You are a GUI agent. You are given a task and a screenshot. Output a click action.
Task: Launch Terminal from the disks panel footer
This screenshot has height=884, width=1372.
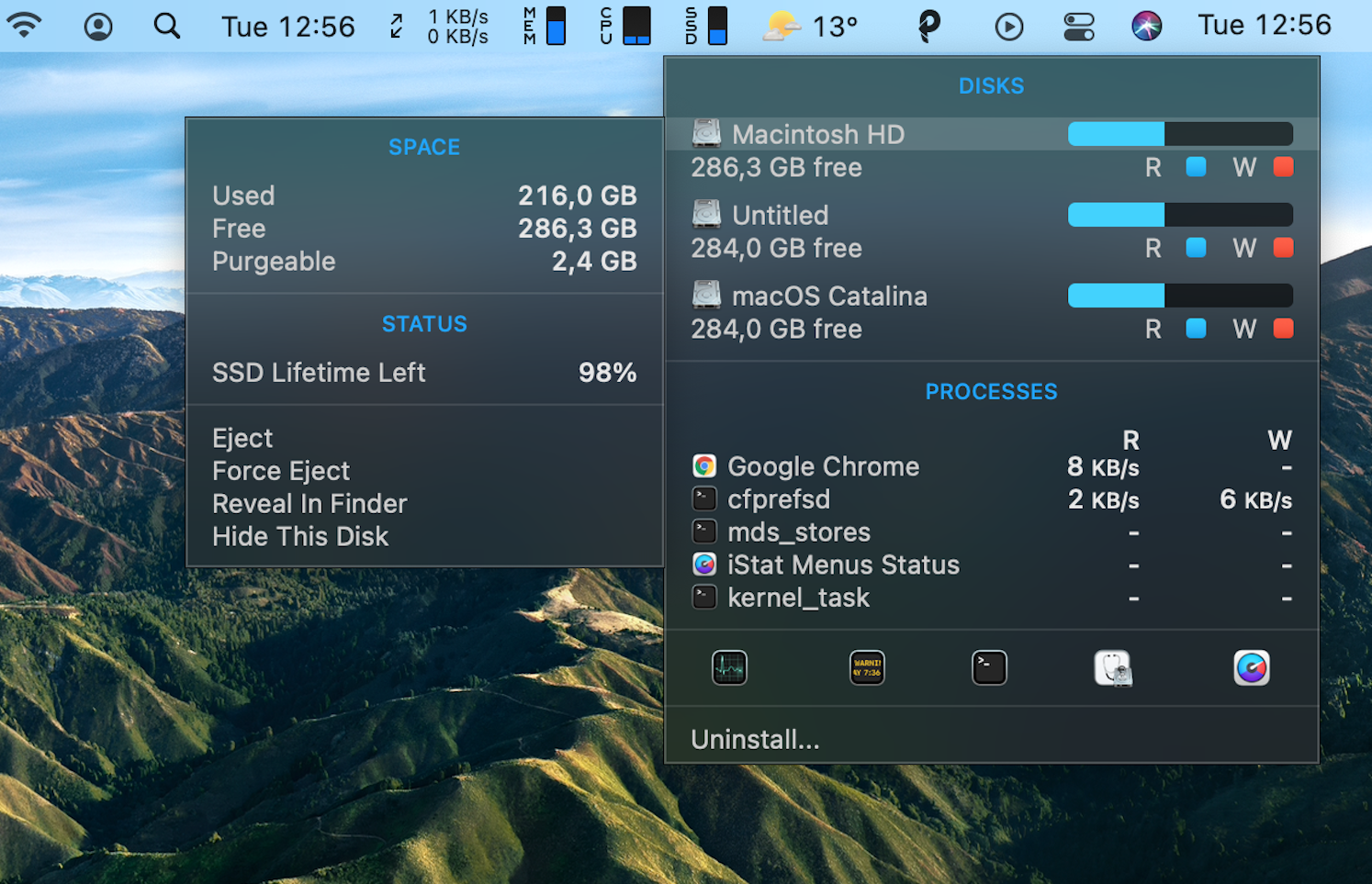989,667
